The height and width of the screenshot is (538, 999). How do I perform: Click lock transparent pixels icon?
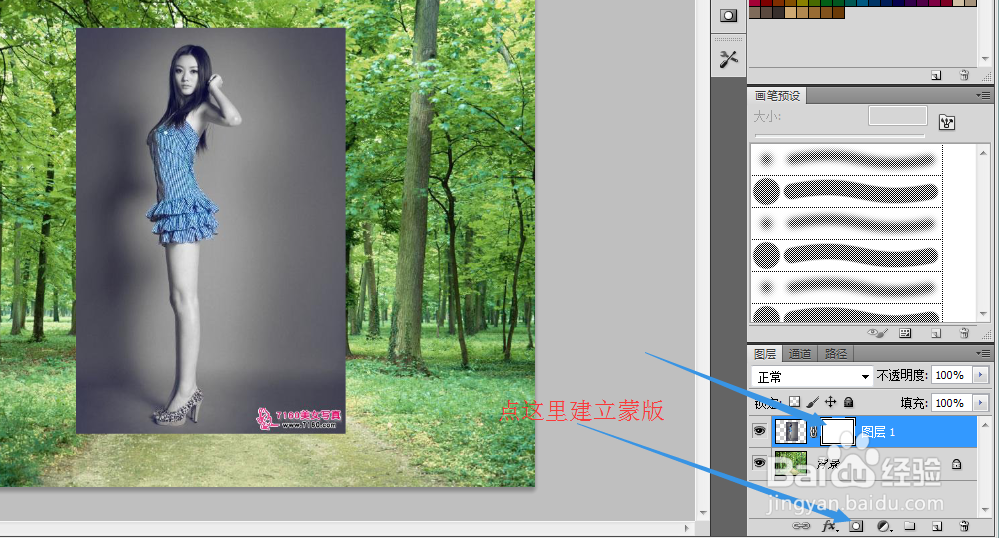(794, 402)
